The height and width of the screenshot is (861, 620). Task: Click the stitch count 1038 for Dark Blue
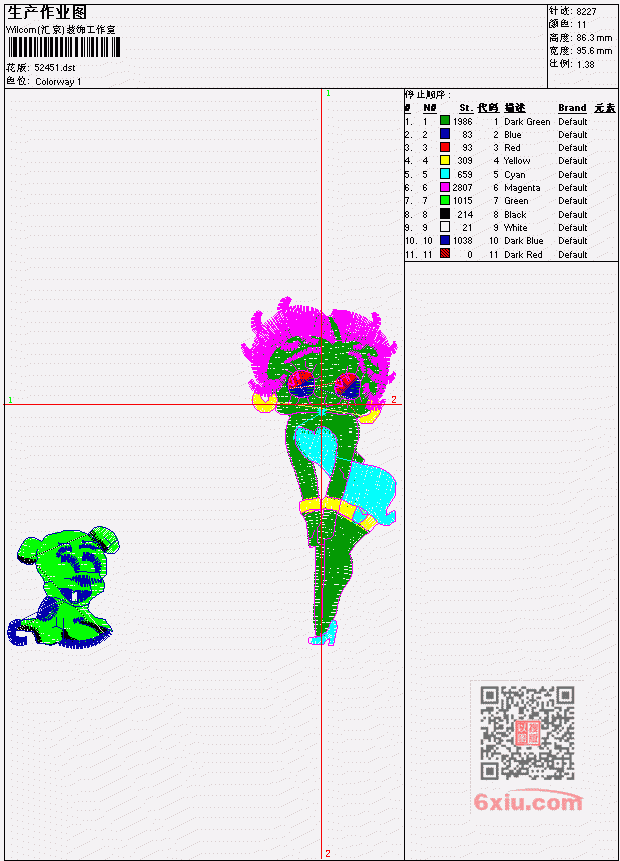[x=462, y=241]
